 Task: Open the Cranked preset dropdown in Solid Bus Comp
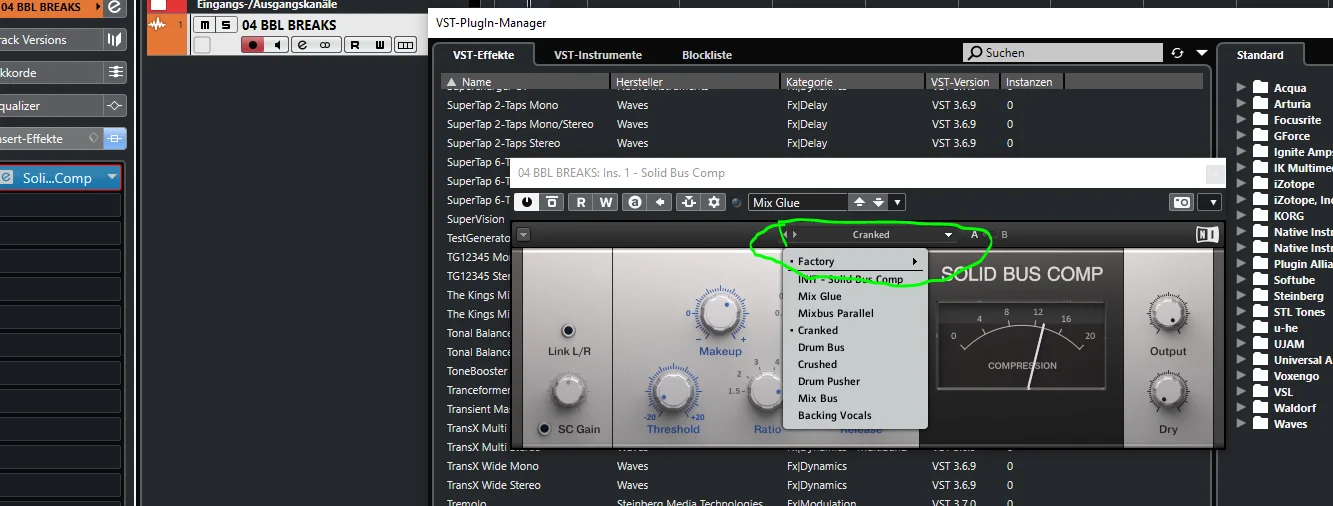click(948, 235)
